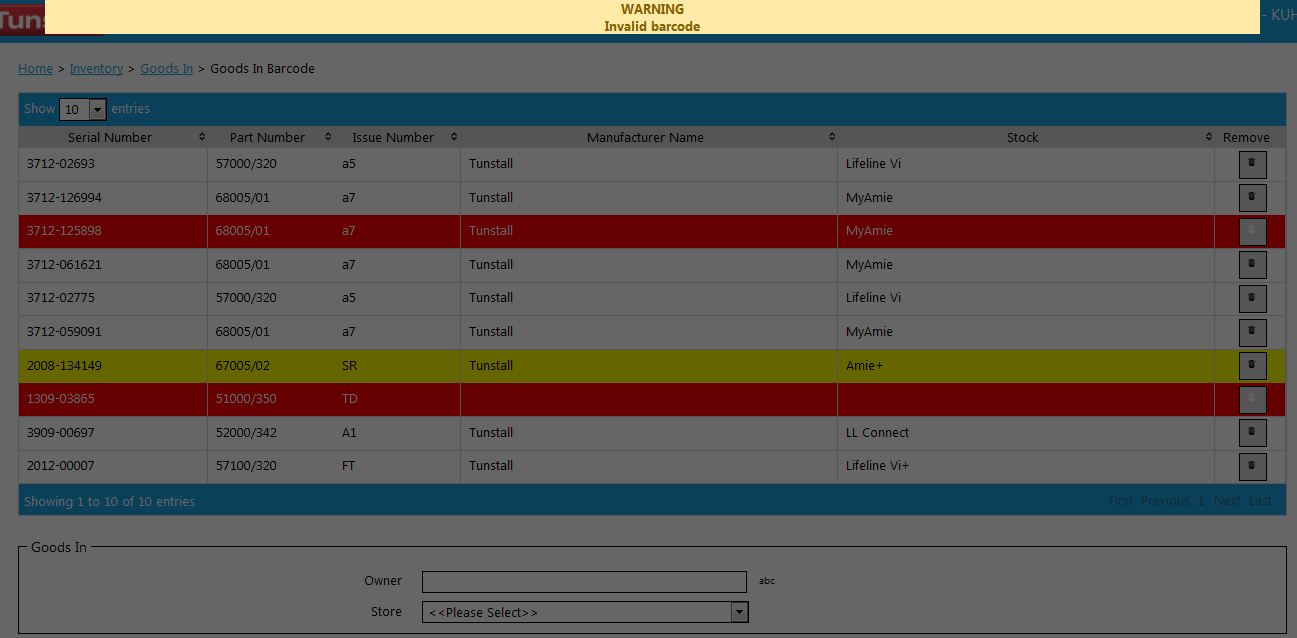Remove row 3712-02775 using trash icon
The width and height of the screenshot is (1297, 638).
pos(1252,298)
